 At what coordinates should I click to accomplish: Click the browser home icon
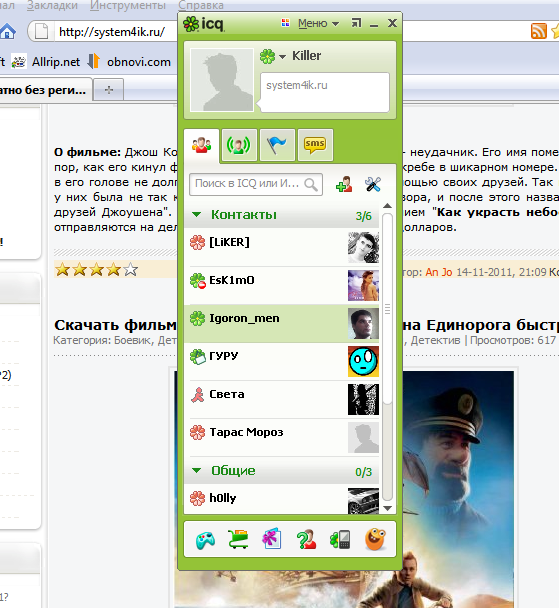pyautogui.click(x=8, y=31)
